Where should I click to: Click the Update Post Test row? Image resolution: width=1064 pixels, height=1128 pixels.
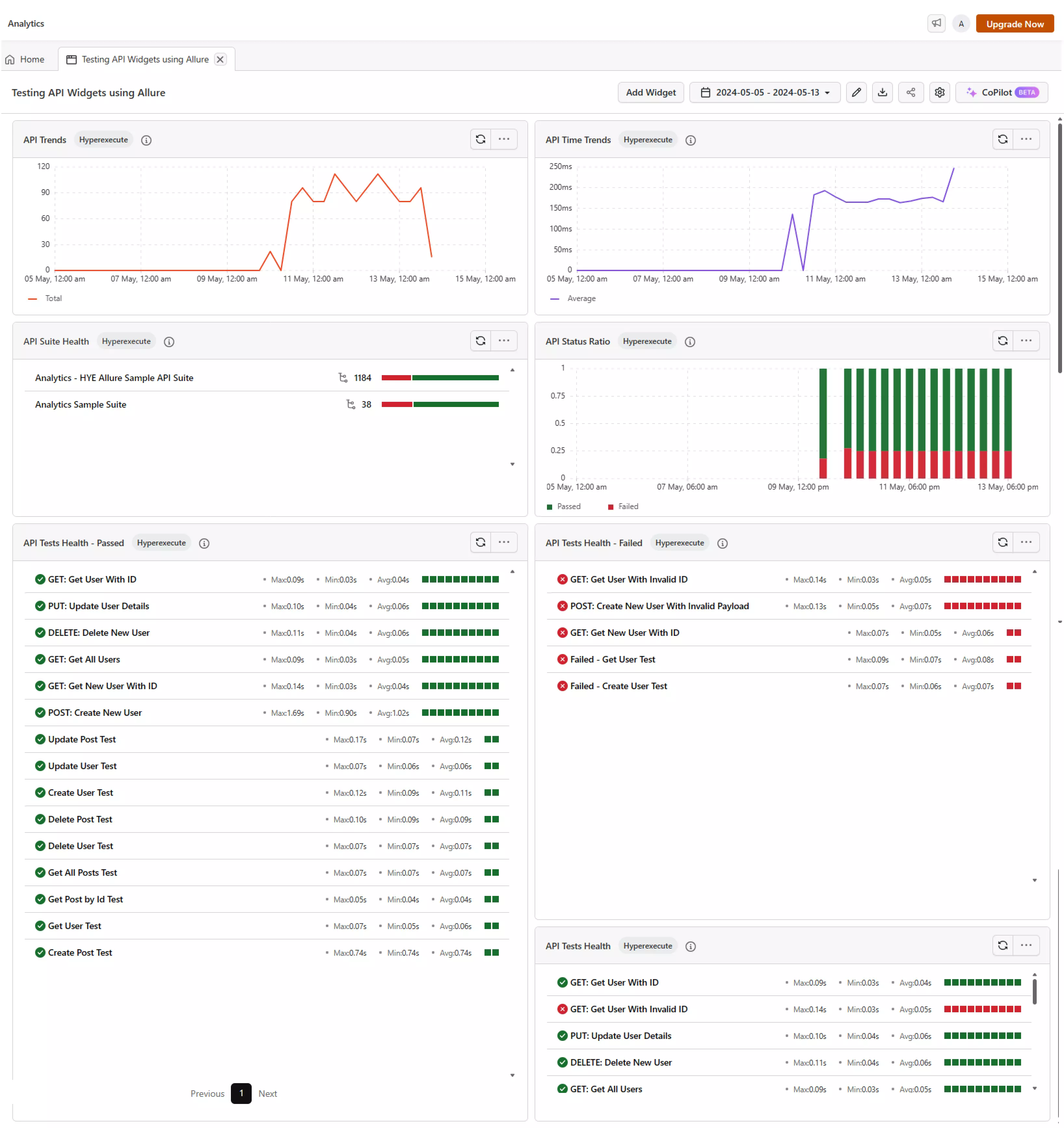266,739
